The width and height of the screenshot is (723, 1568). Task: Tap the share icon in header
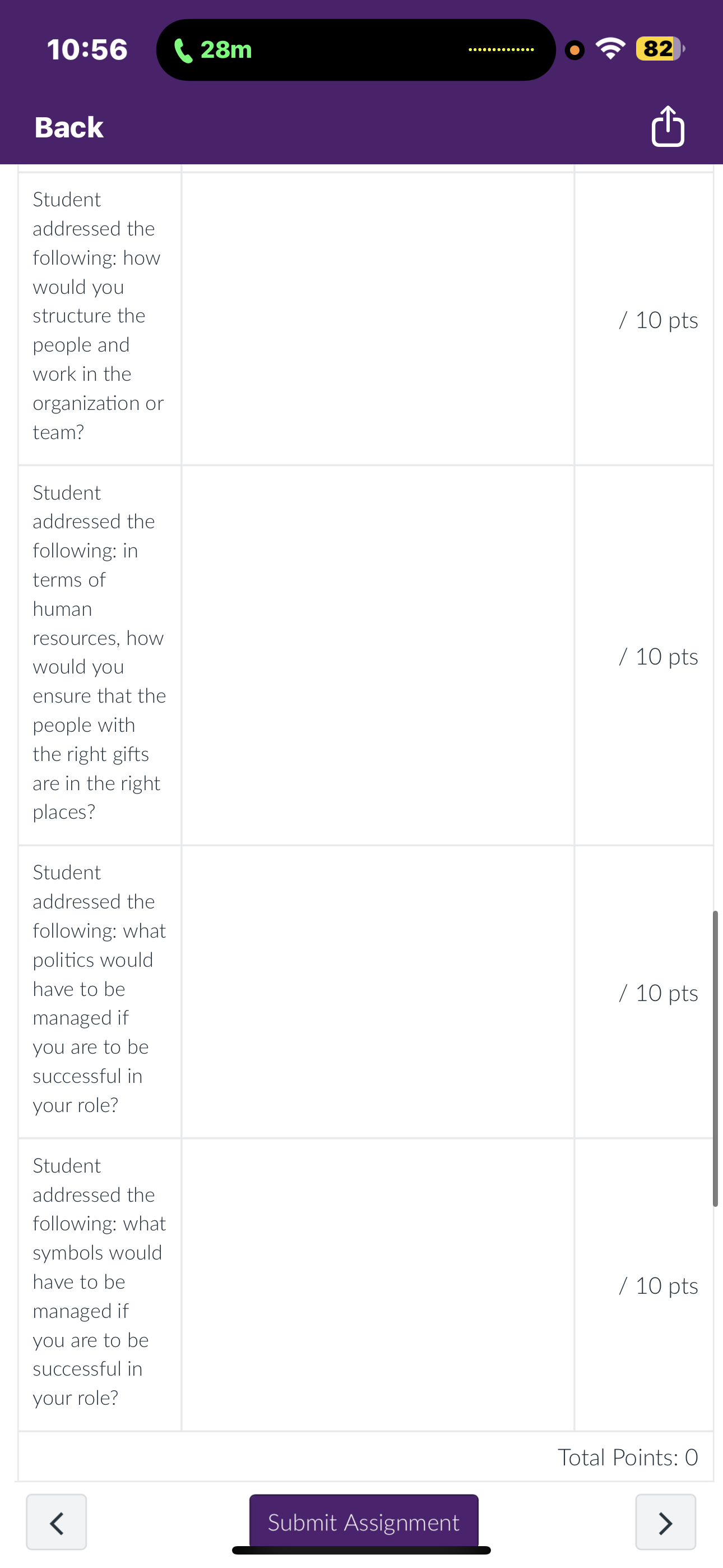[668, 126]
